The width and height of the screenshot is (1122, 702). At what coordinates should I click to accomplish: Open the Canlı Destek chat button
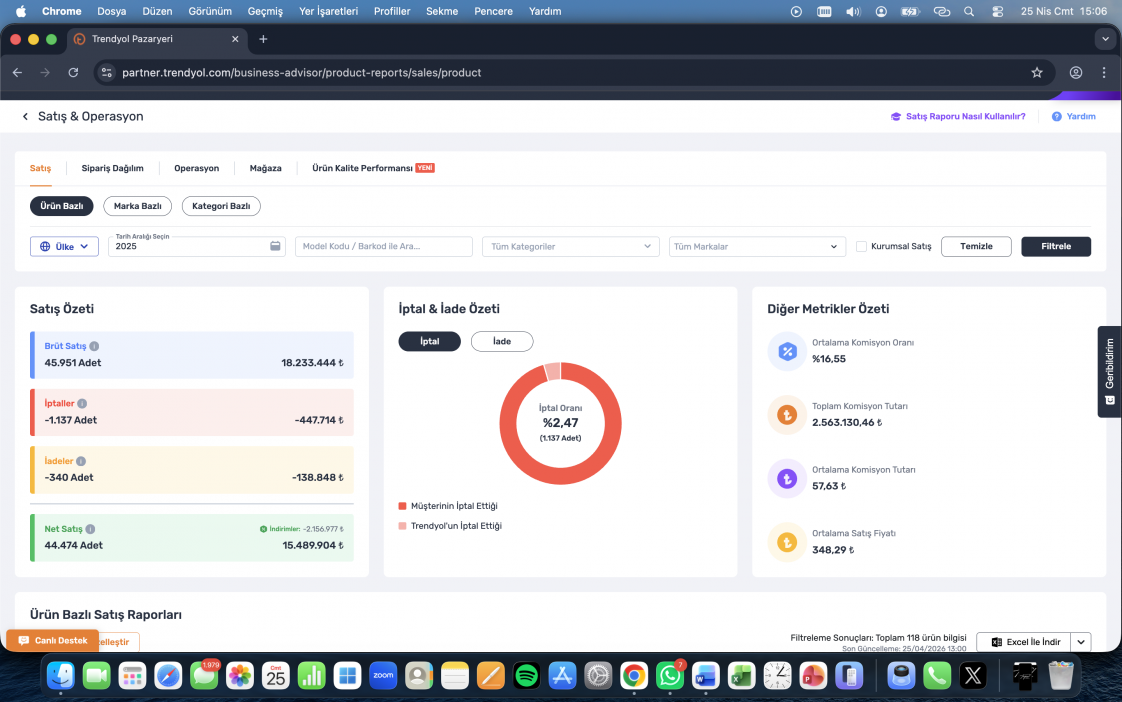[52, 640]
